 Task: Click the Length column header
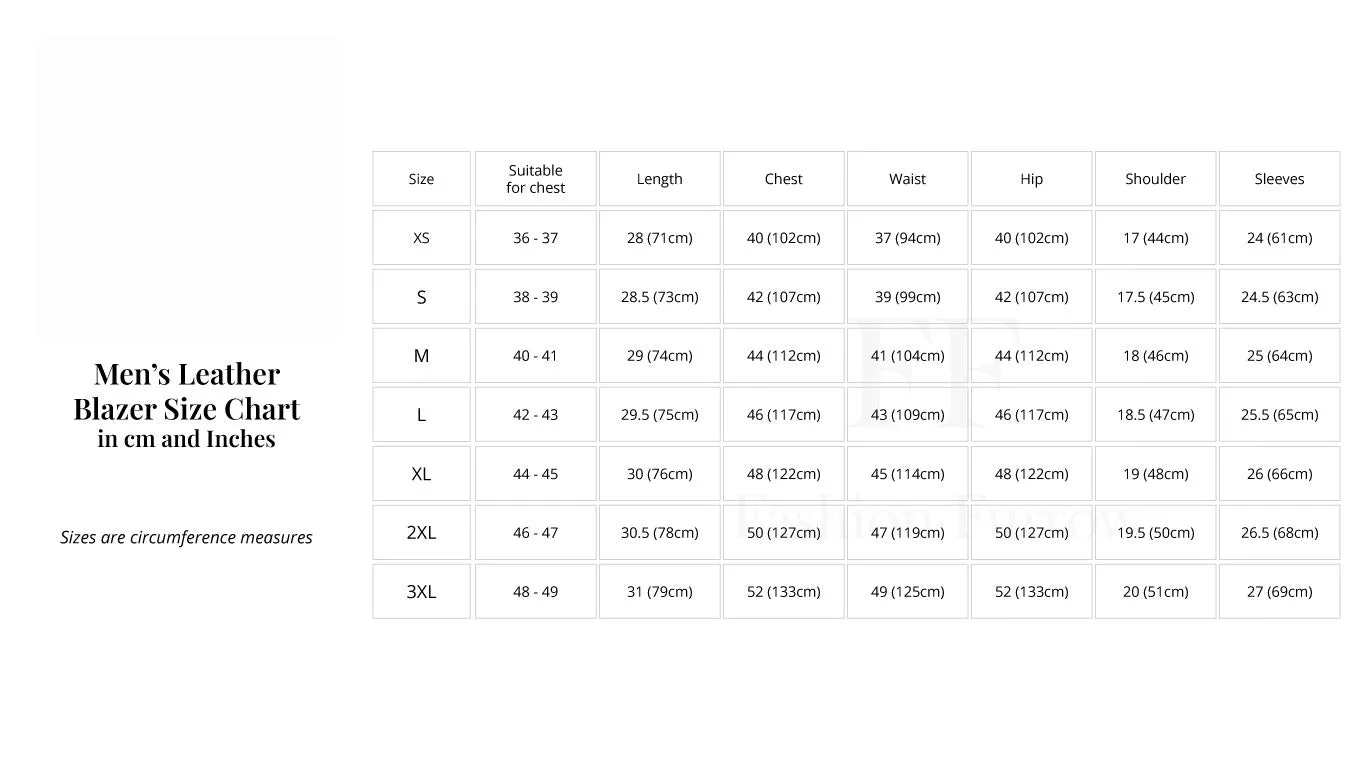coord(659,179)
